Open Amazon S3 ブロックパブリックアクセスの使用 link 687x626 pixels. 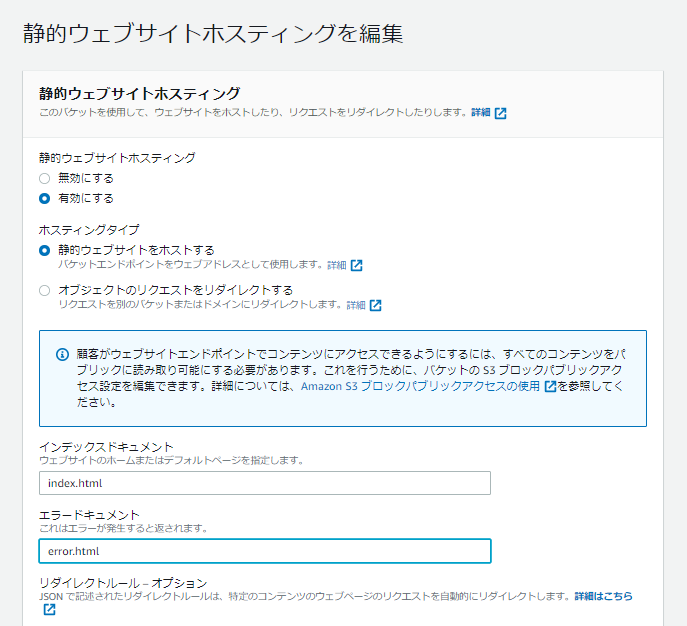pos(420,386)
